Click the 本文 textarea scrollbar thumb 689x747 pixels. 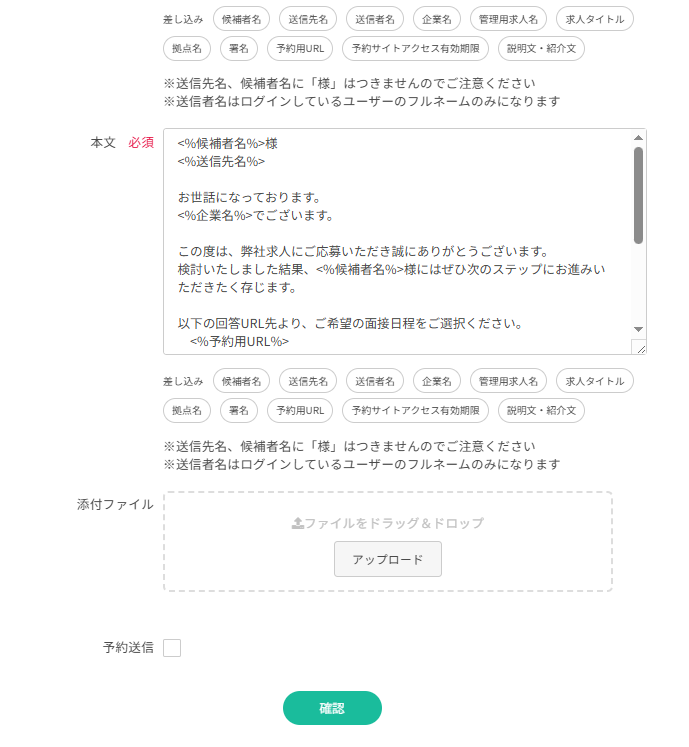point(638,195)
